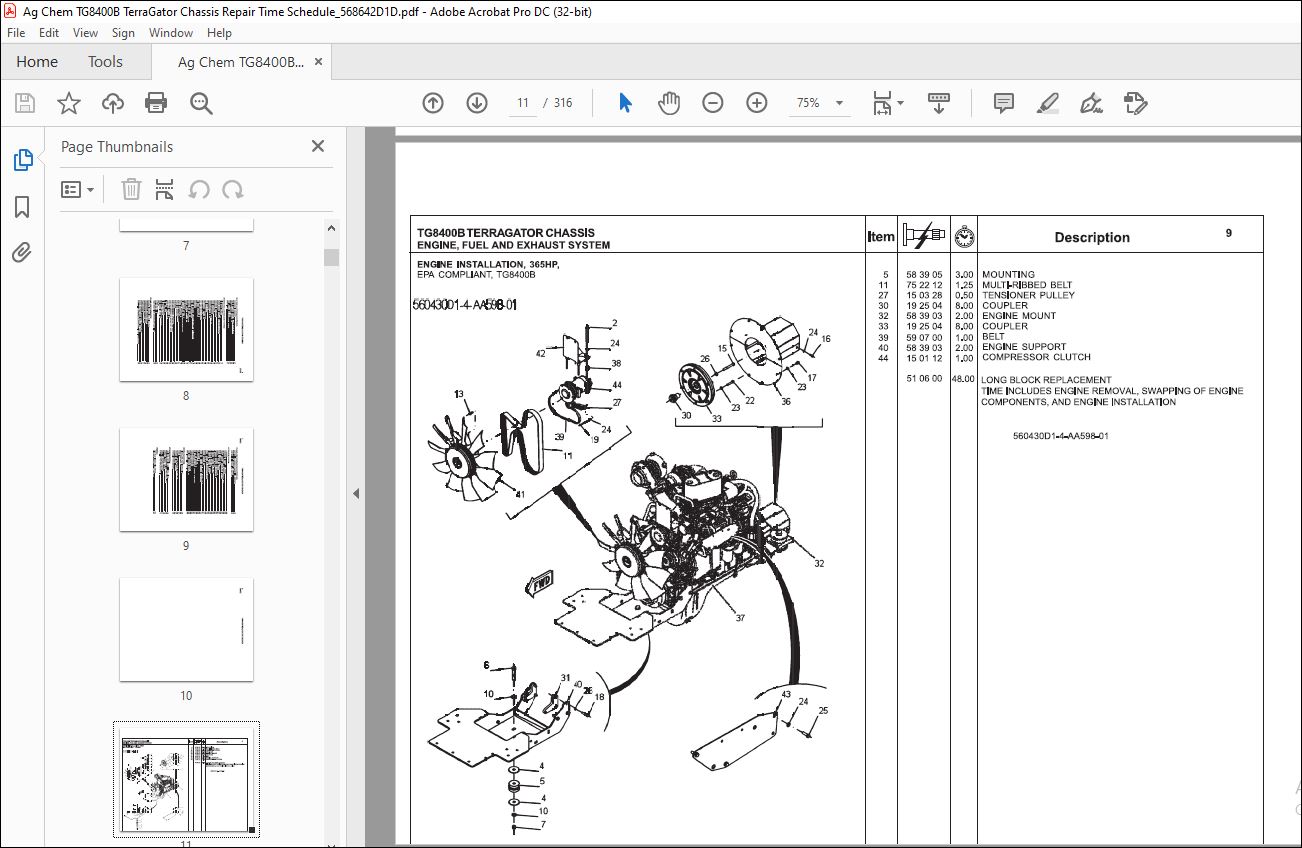This screenshot has width=1302, height=848.
Task: Open the sign document pen tool
Action: pos(1091,103)
